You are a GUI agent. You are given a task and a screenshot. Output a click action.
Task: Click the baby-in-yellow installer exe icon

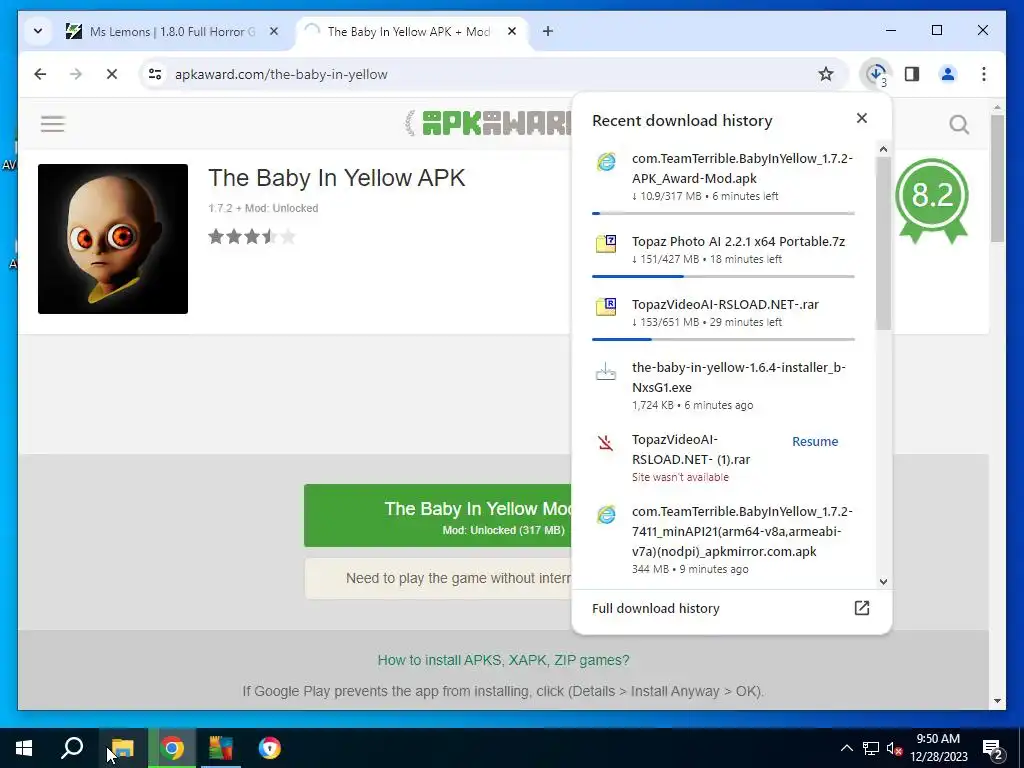click(606, 372)
